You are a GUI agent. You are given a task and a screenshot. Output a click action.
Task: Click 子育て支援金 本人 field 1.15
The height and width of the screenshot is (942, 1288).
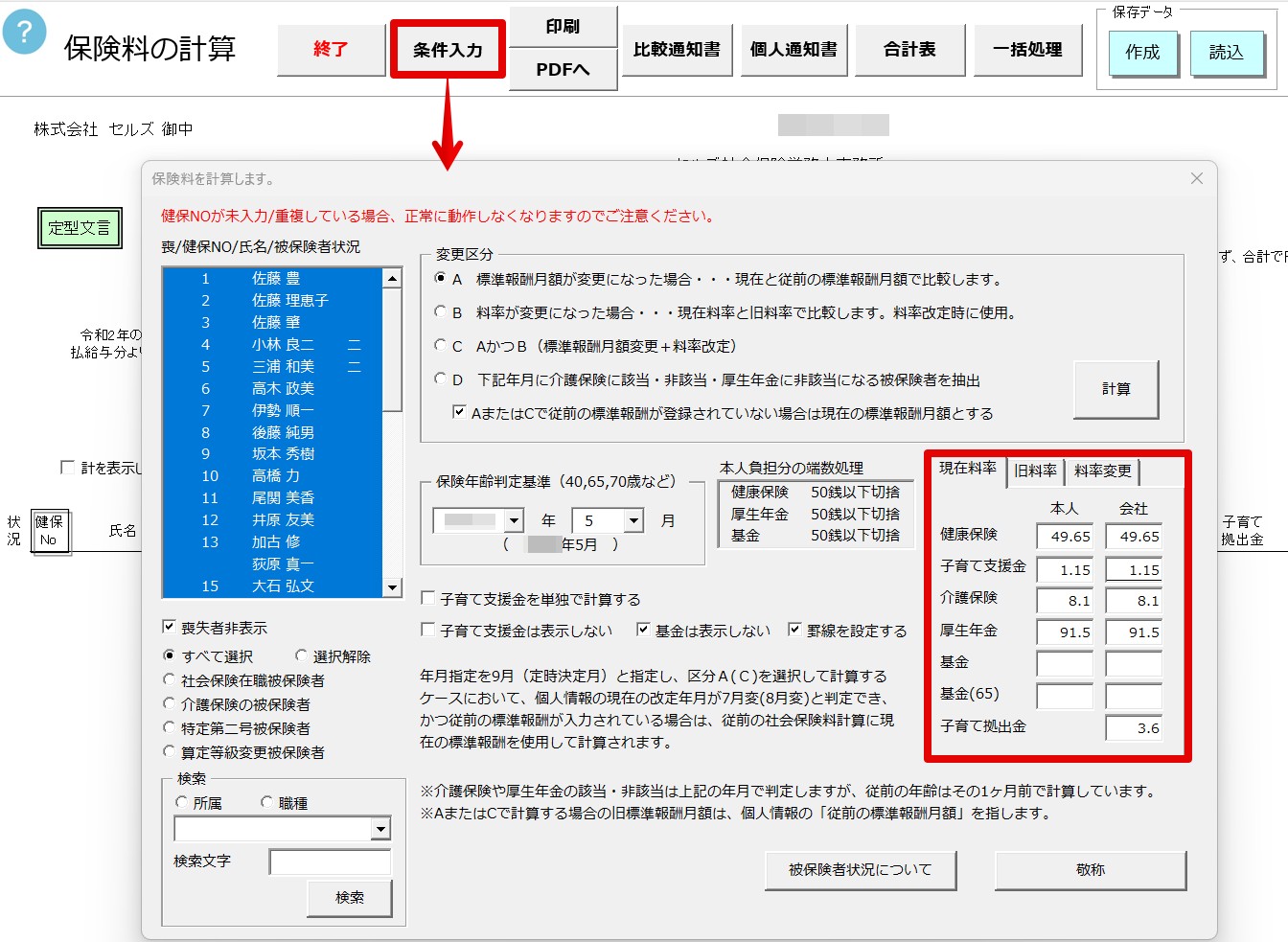(1065, 569)
